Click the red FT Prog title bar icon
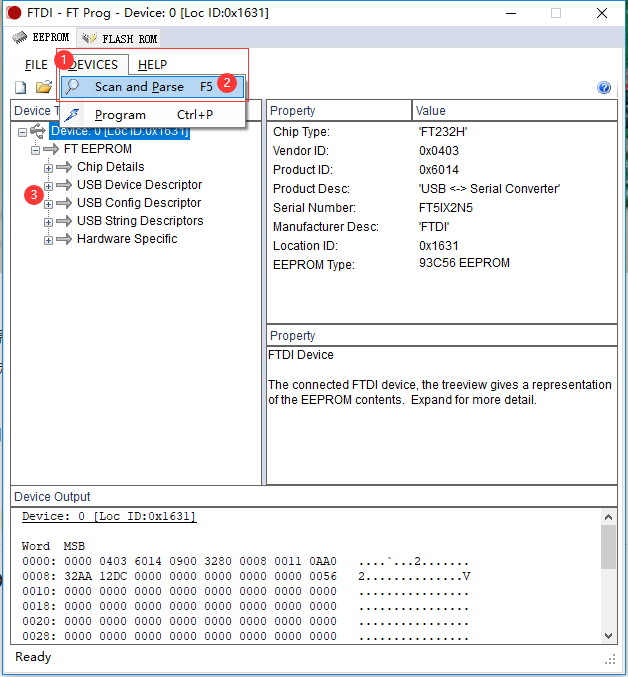This screenshot has height=677, width=628. click(x=13, y=13)
